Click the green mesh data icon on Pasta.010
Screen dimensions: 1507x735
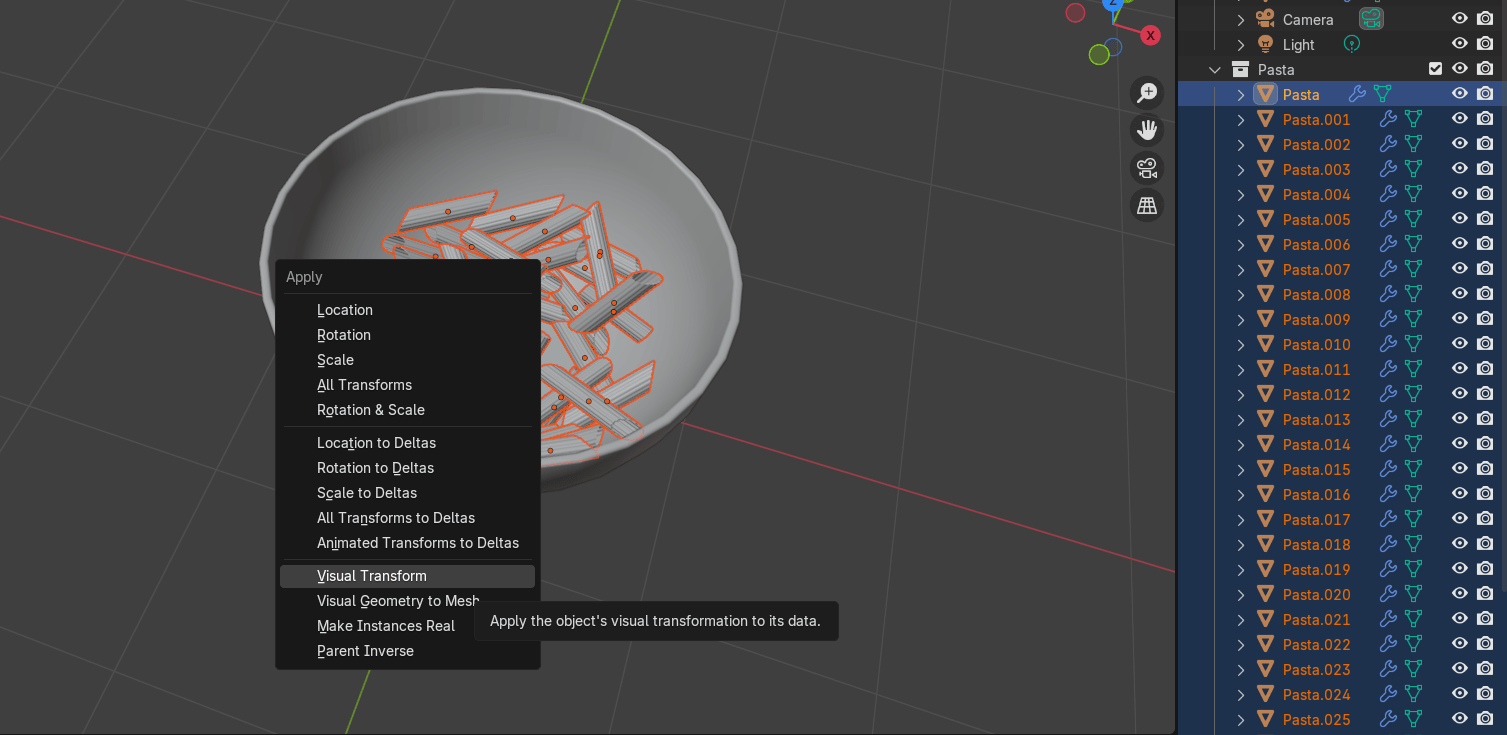click(1413, 345)
